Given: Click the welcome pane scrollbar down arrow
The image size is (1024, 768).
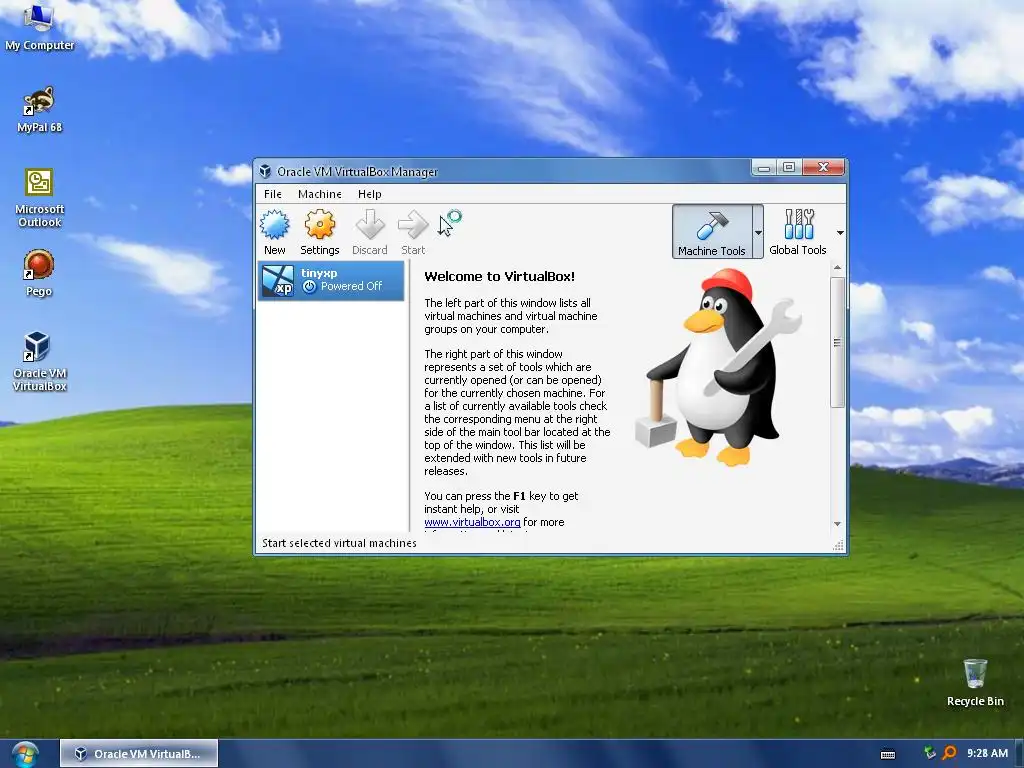Looking at the screenshot, I should pos(837,524).
